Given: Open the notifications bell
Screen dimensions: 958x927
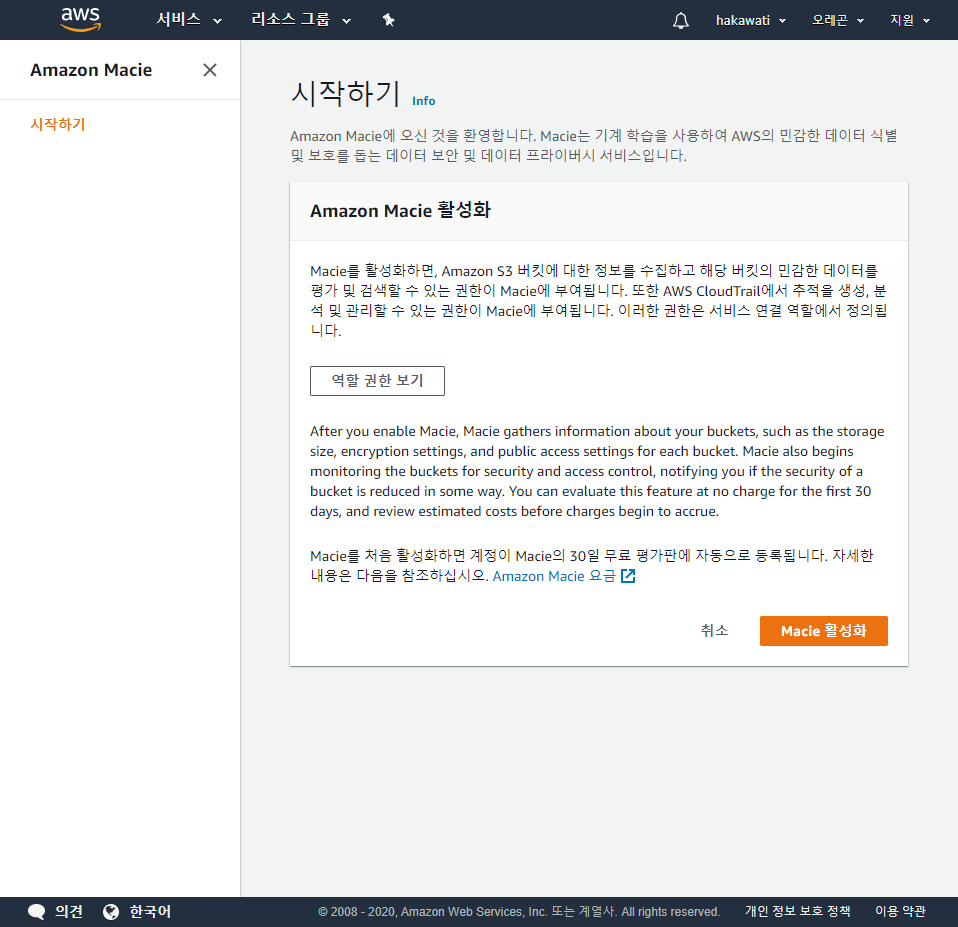Looking at the screenshot, I should tap(681, 20).
